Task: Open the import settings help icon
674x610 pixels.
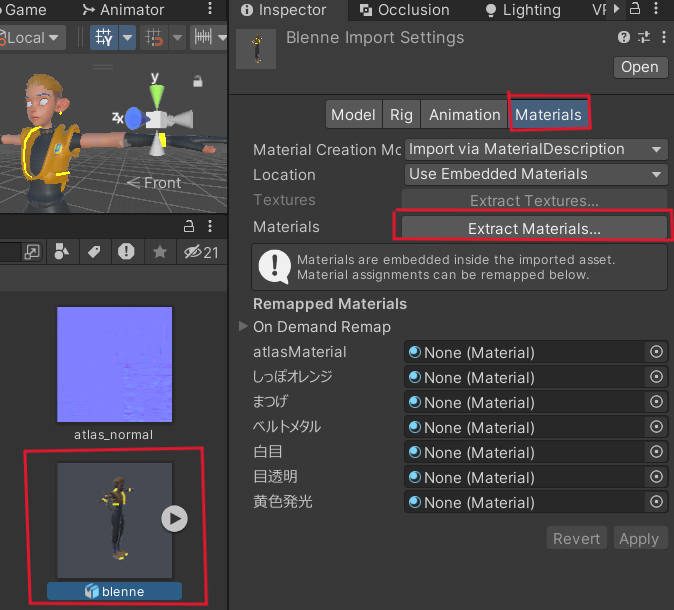Action: point(624,38)
